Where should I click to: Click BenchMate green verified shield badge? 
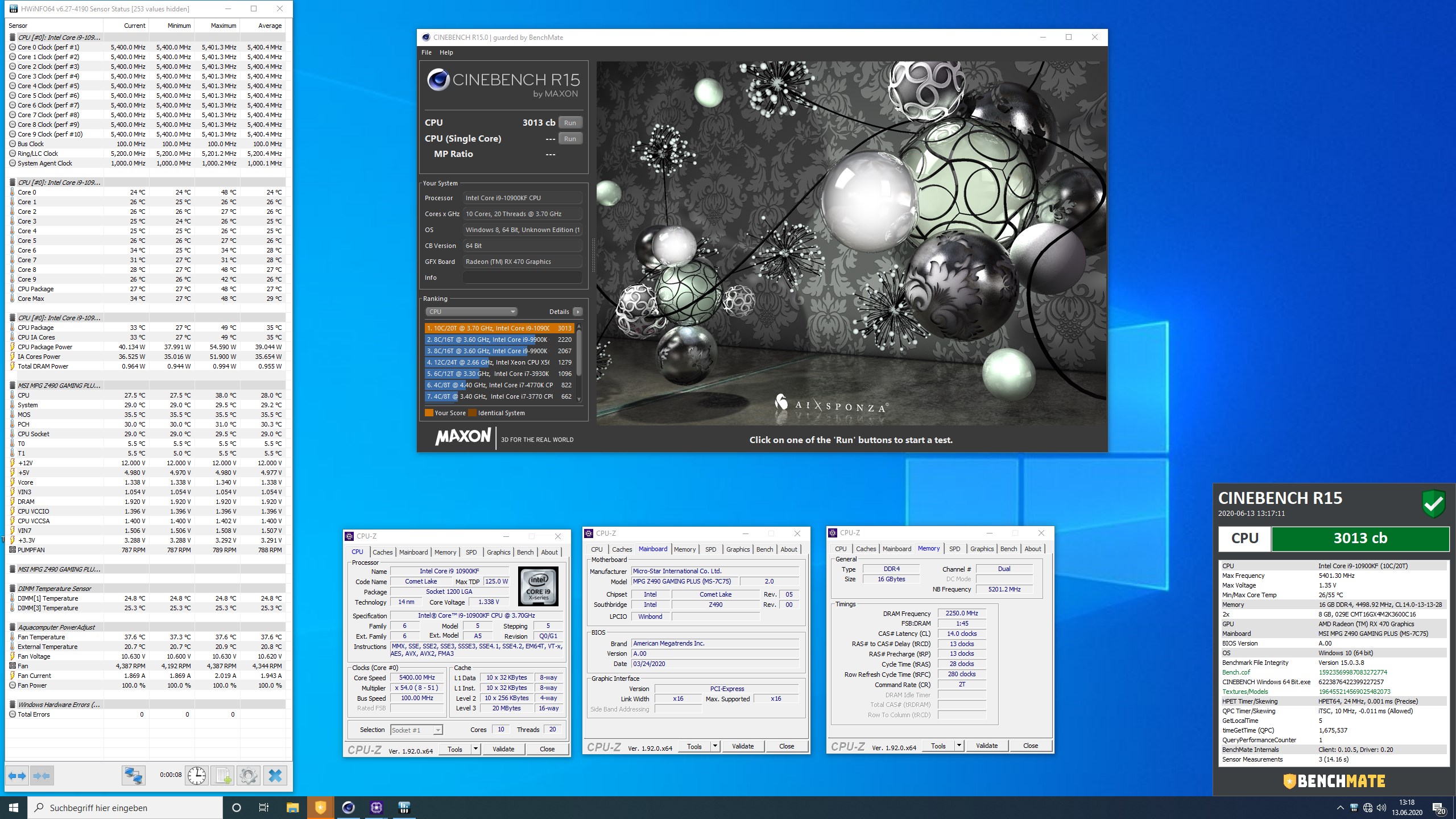[x=1433, y=503]
